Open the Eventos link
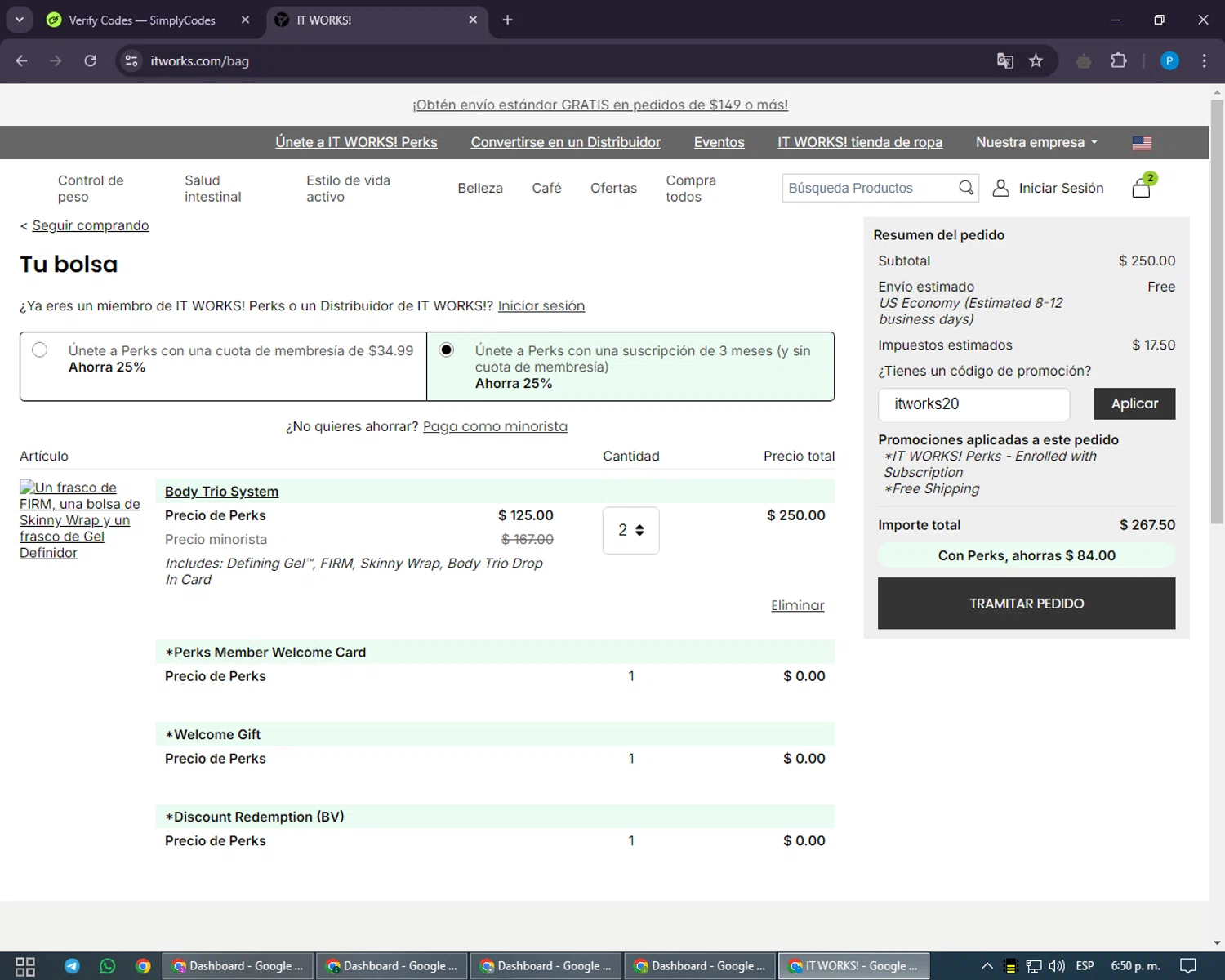The height and width of the screenshot is (980, 1225). pos(719,142)
